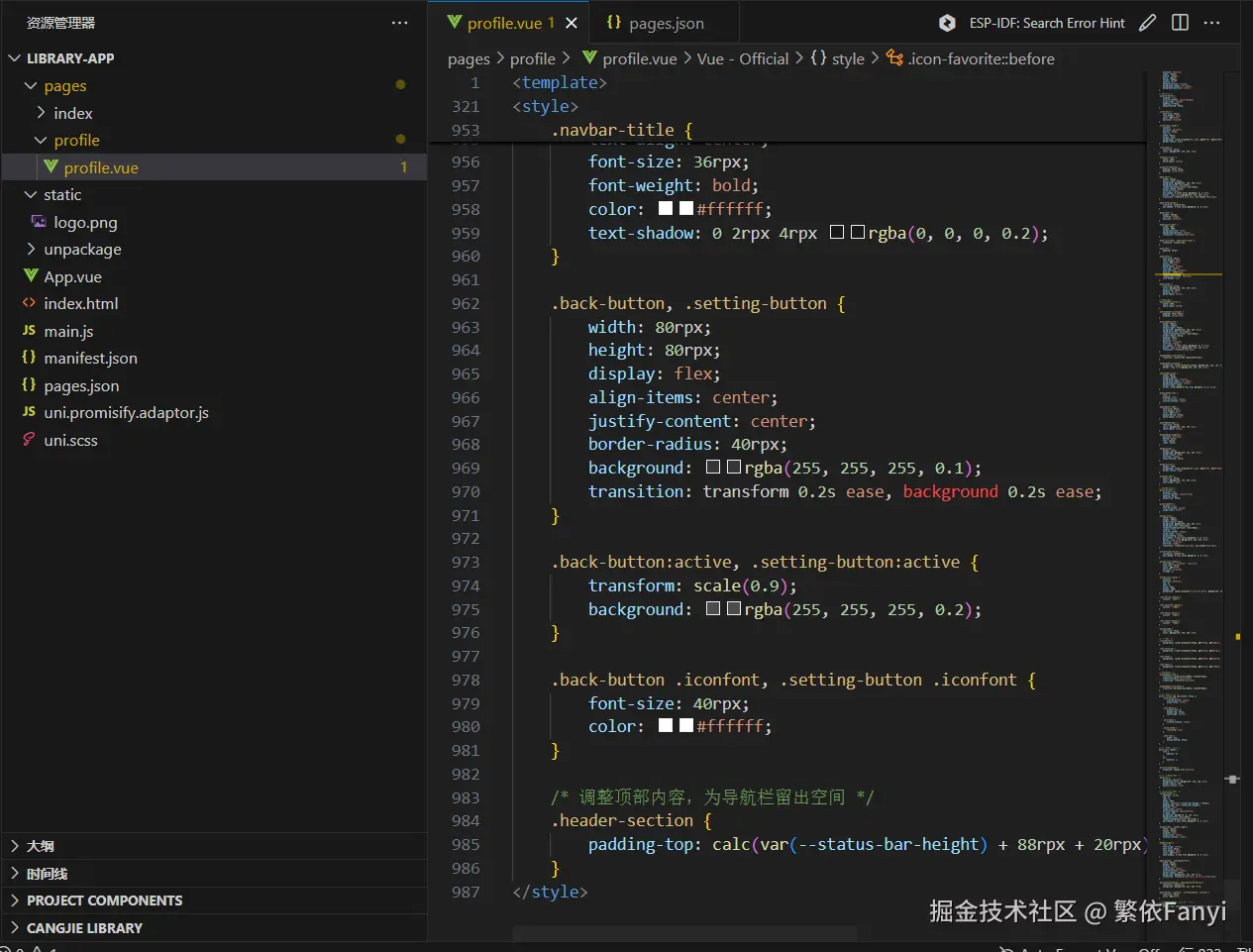Click the JSON braces icon on pages.json tab

(x=614, y=22)
